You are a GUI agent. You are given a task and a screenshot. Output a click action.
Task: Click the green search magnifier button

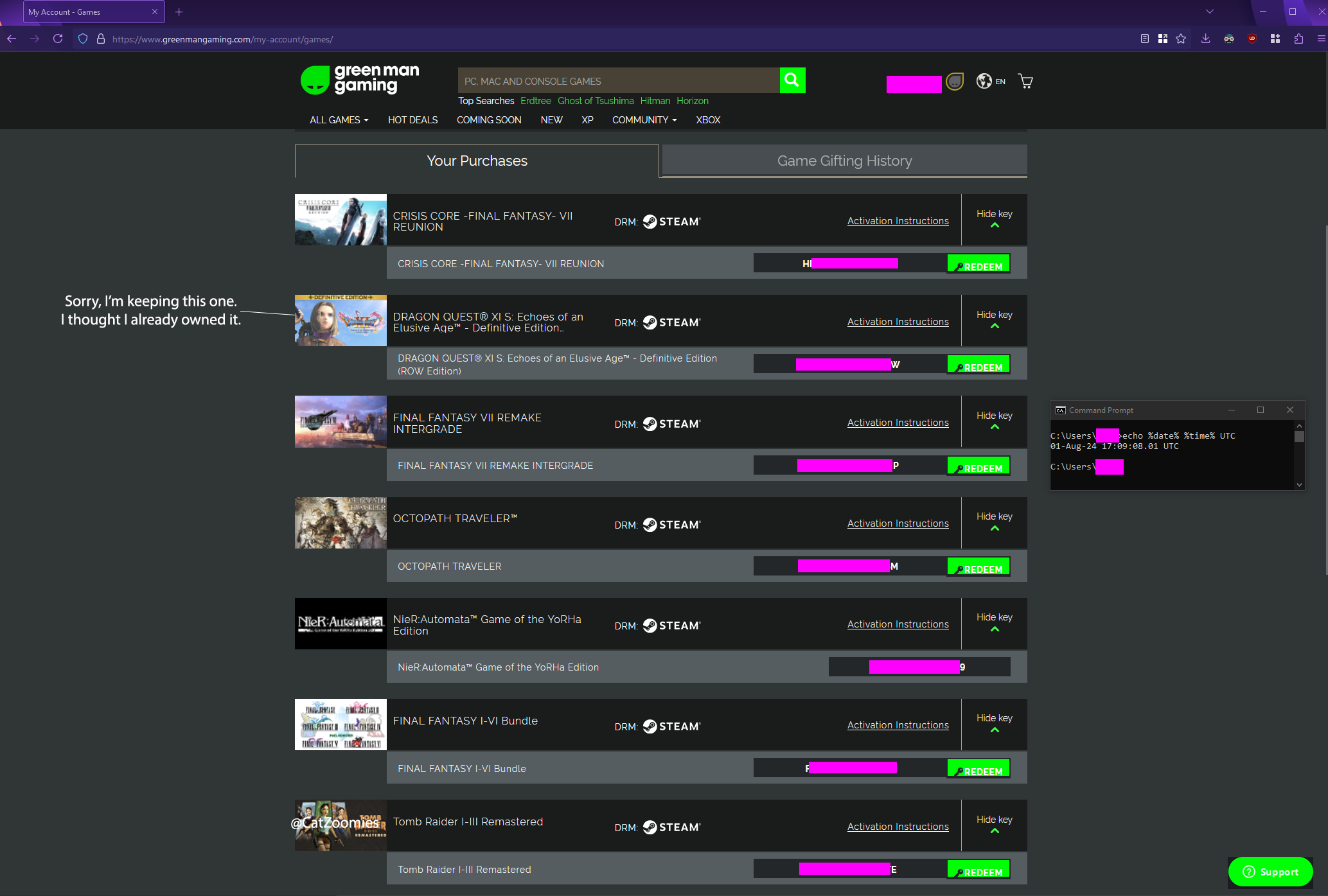(792, 80)
